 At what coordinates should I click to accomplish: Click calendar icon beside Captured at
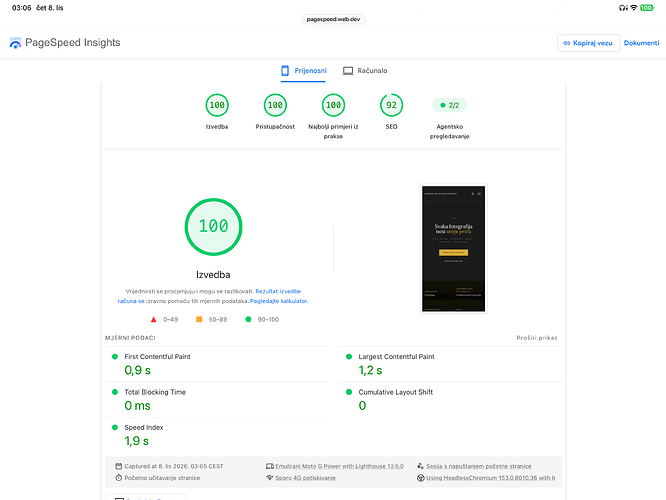(119, 466)
